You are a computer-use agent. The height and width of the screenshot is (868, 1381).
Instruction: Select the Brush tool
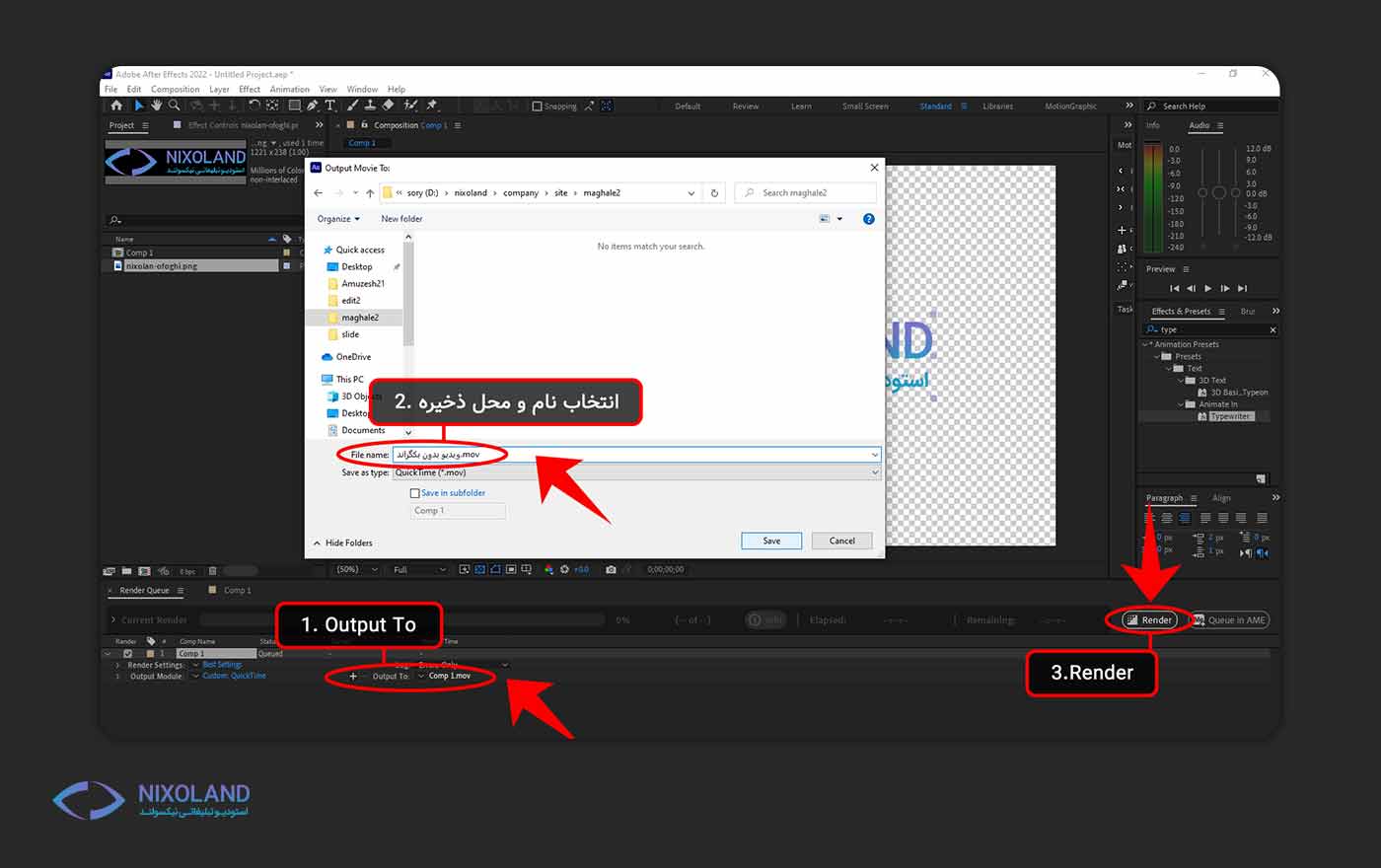353,106
